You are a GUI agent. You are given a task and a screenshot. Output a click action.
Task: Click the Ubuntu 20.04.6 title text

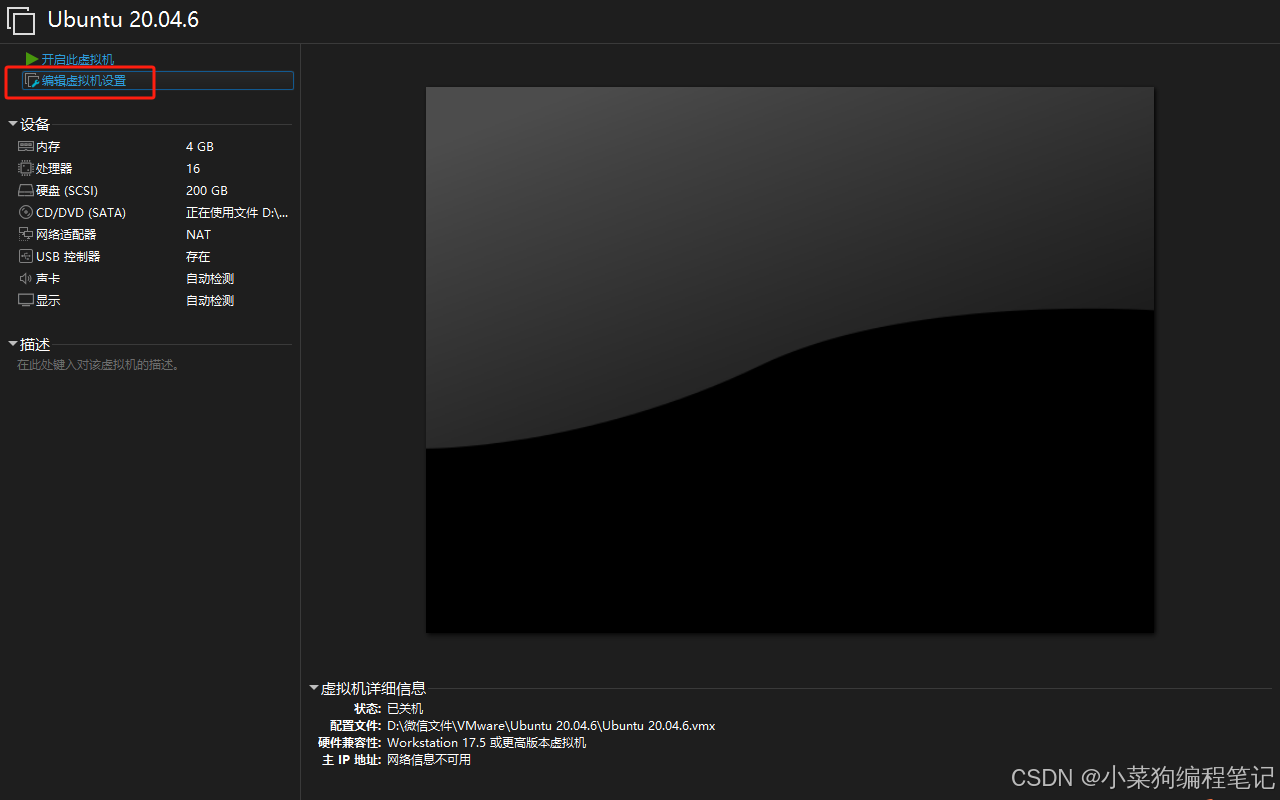(123, 20)
